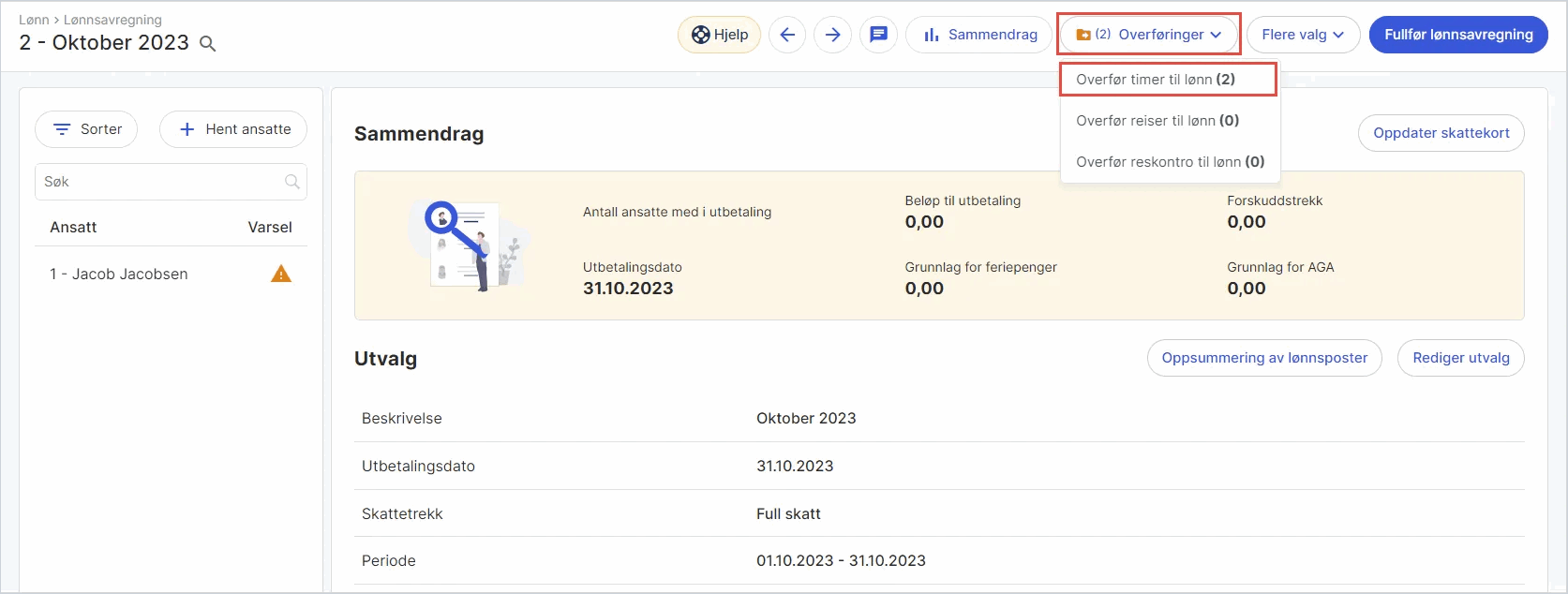
Task: Click Fullfør lønnsavregning button
Action: pyautogui.click(x=1458, y=35)
